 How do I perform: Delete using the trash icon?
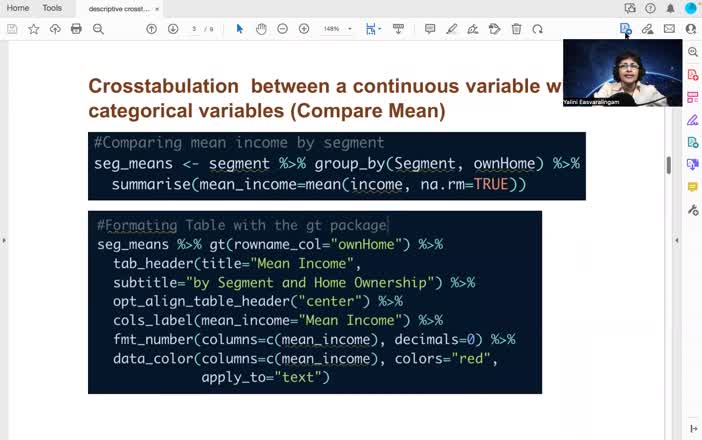pyautogui.click(x=516, y=29)
